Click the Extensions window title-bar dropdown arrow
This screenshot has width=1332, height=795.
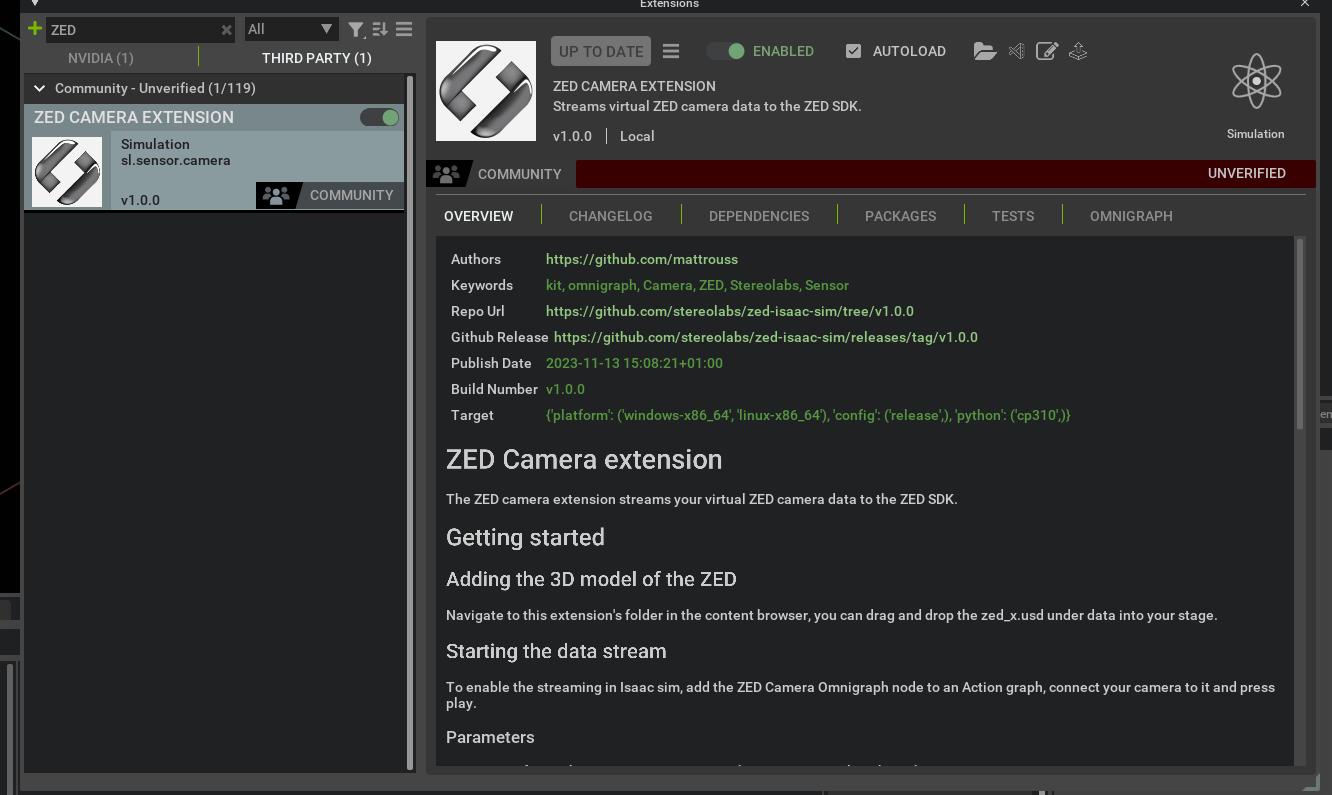pos(35,4)
